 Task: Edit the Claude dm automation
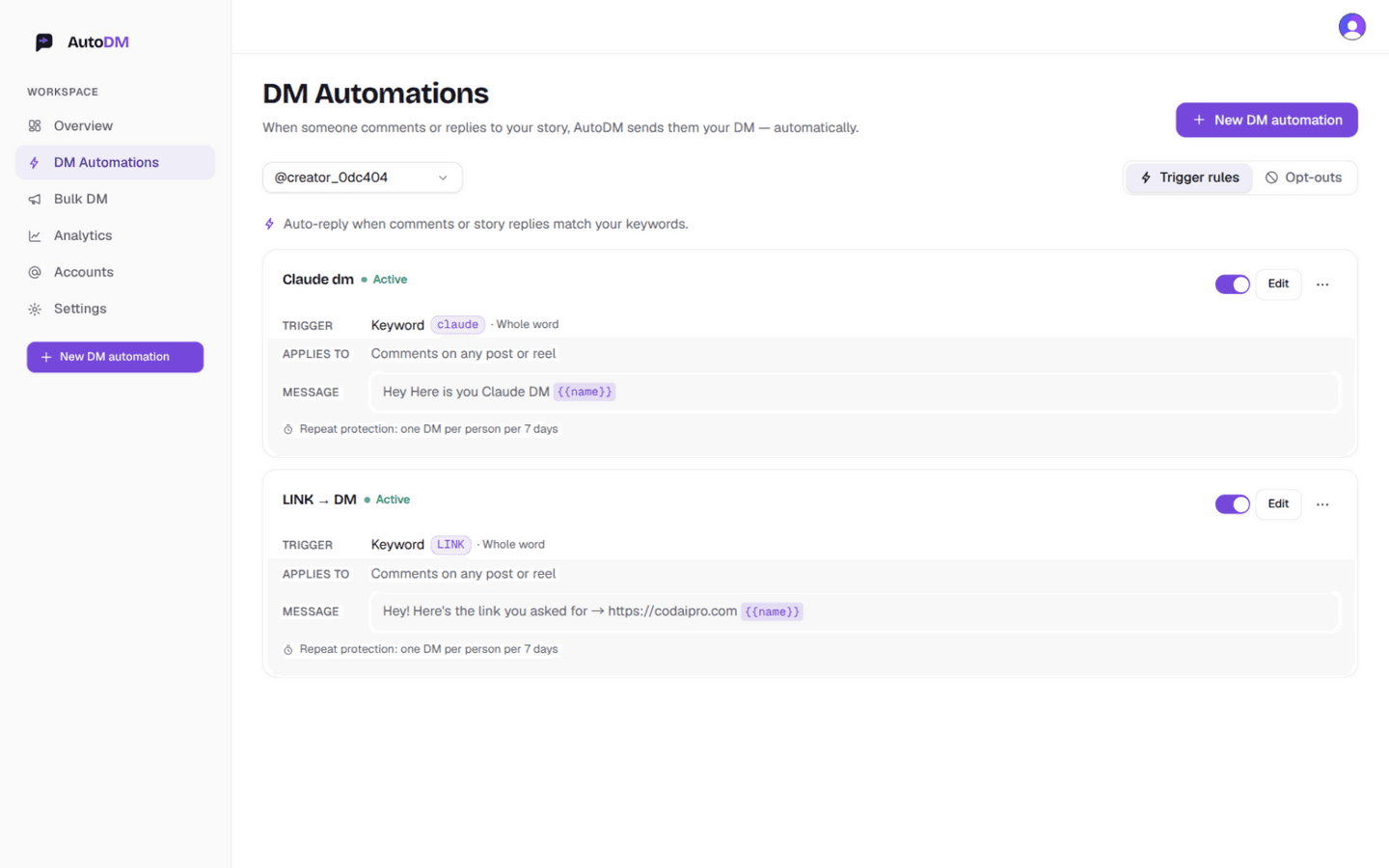click(1278, 285)
